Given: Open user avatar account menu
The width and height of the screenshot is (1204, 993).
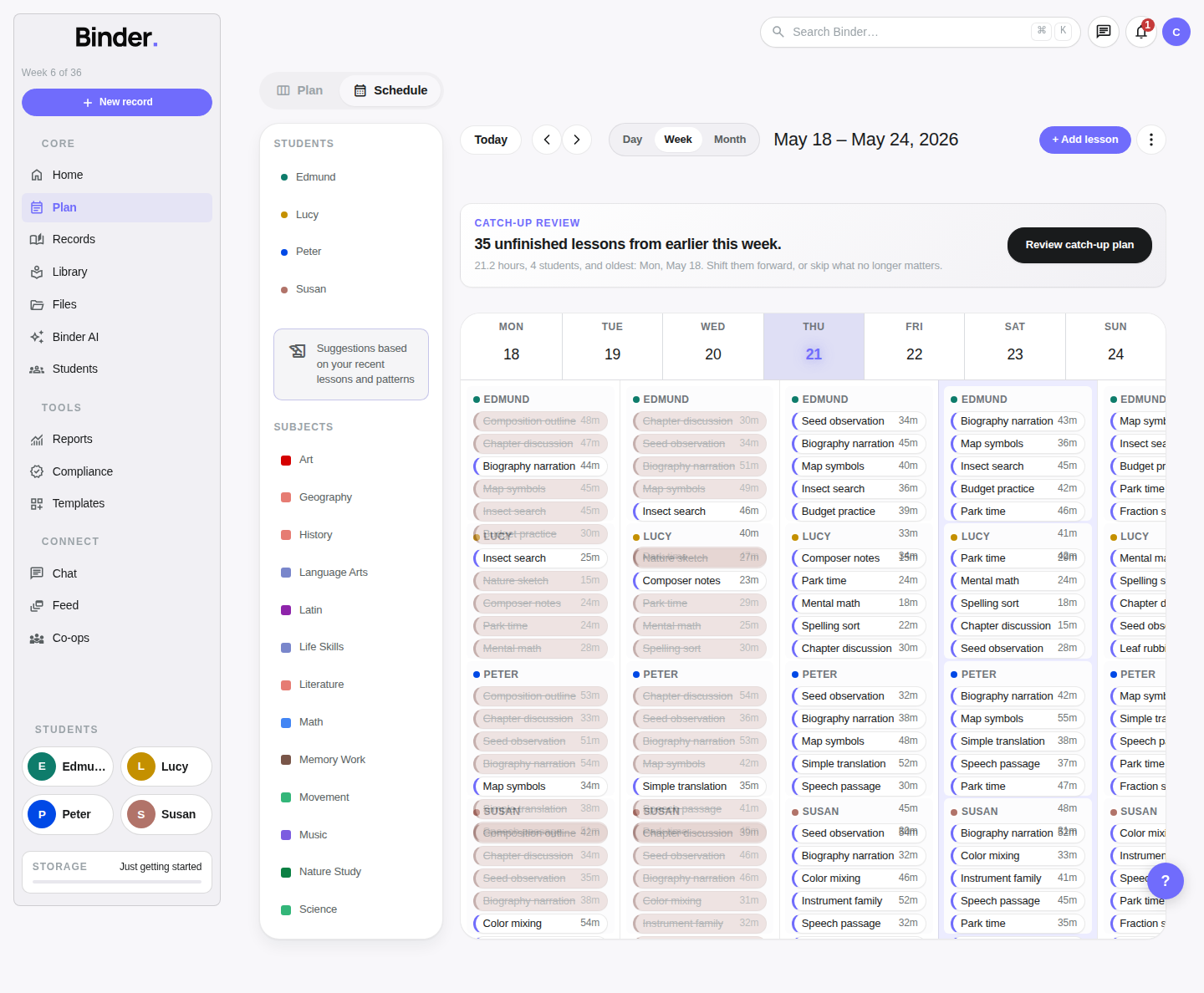Looking at the screenshot, I should 1176,32.
